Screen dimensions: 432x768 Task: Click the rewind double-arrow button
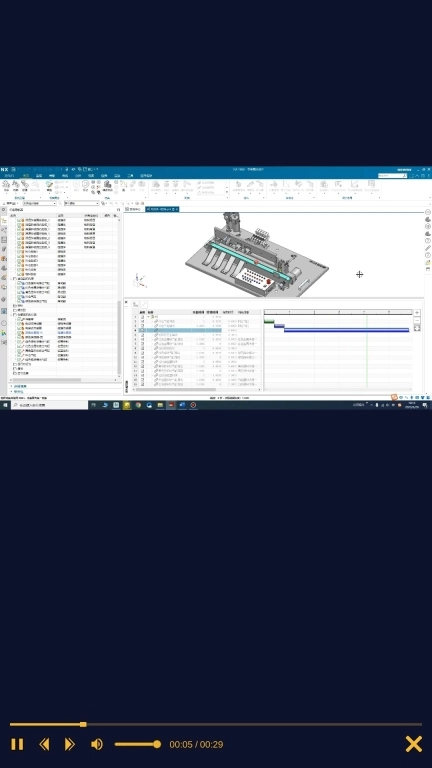click(x=44, y=744)
